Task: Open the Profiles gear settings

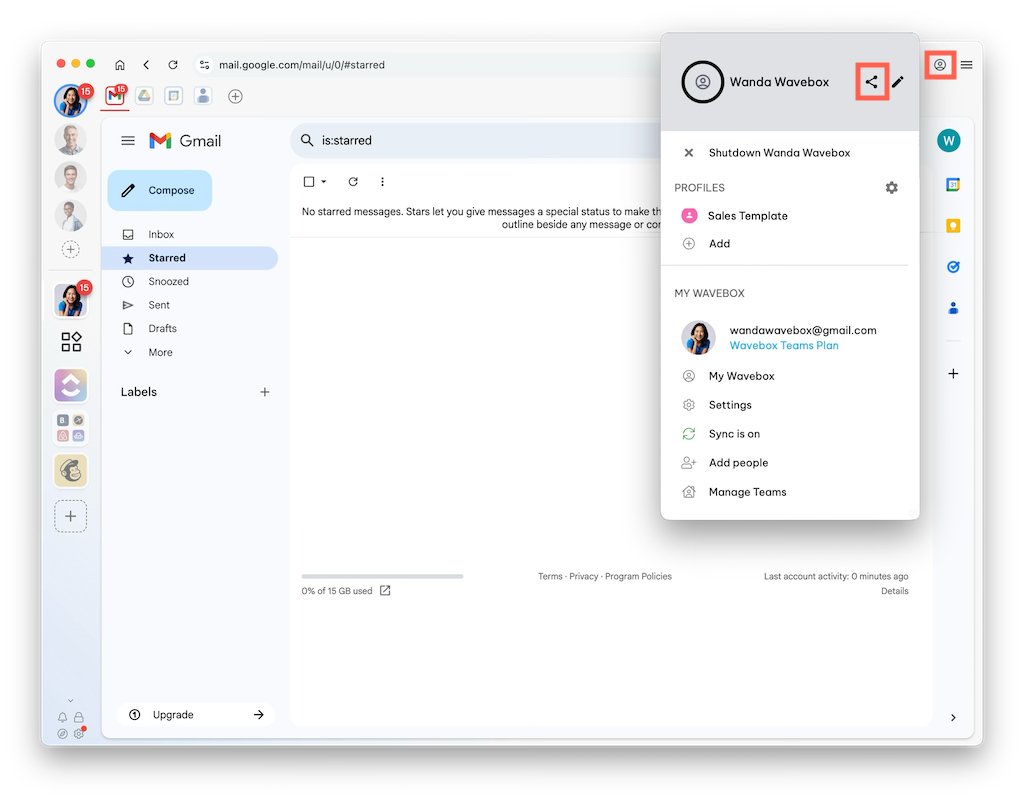Action: click(x=891, y=188)
